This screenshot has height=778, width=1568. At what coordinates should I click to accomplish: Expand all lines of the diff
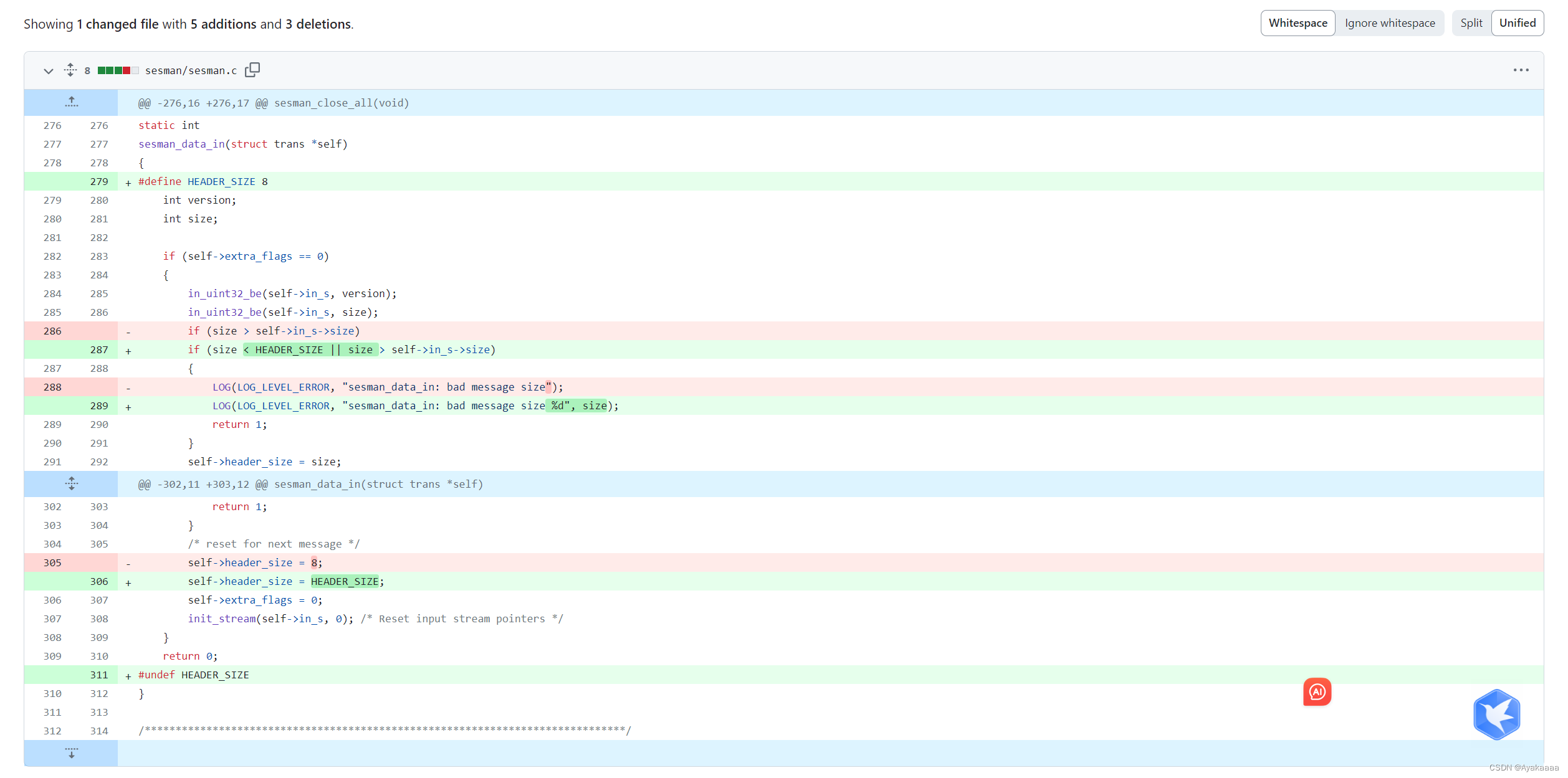pyautogui.click(x=70, y=70)
